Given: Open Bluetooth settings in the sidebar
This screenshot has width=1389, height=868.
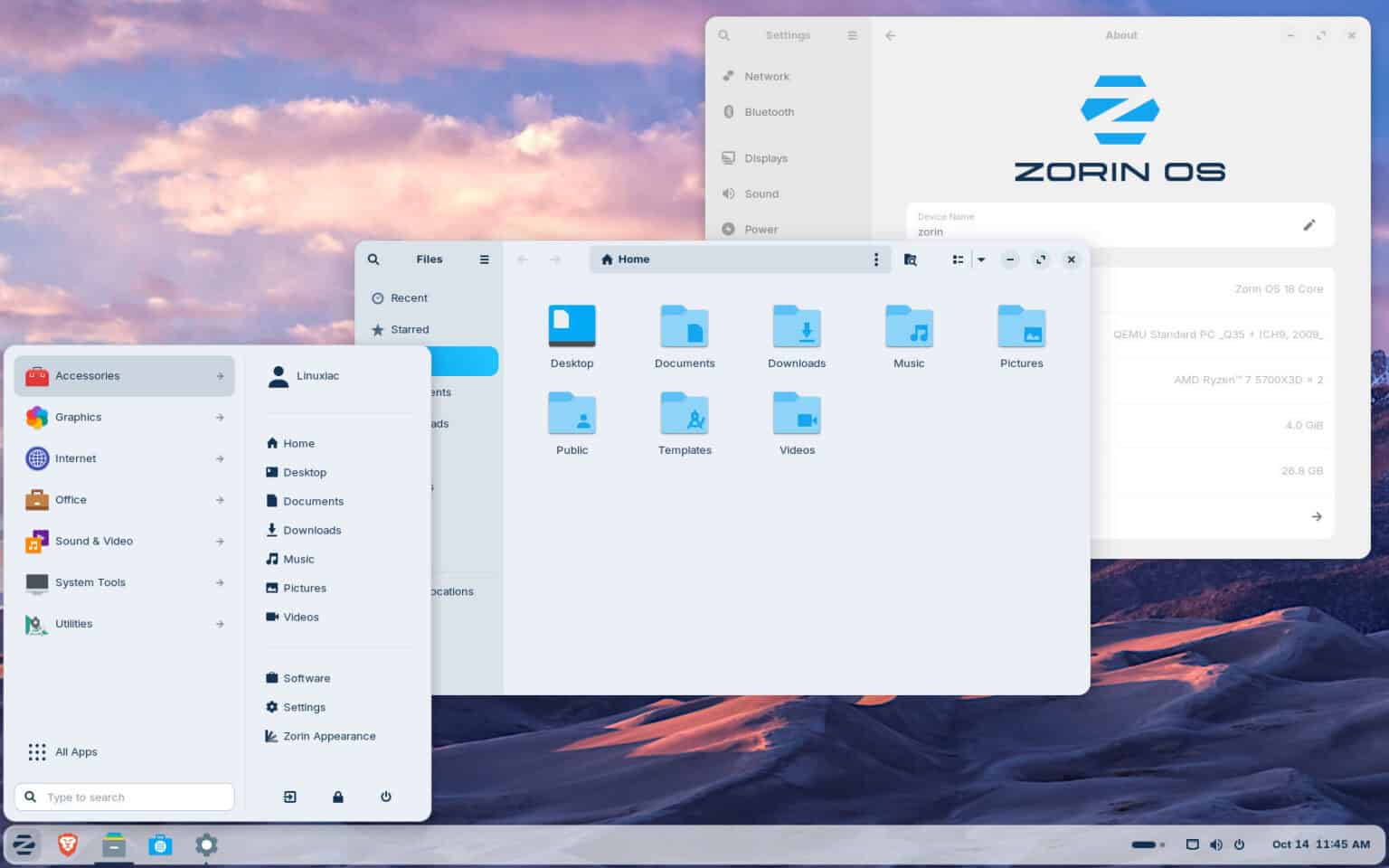Looking at the screenshot, I should 769,111.
